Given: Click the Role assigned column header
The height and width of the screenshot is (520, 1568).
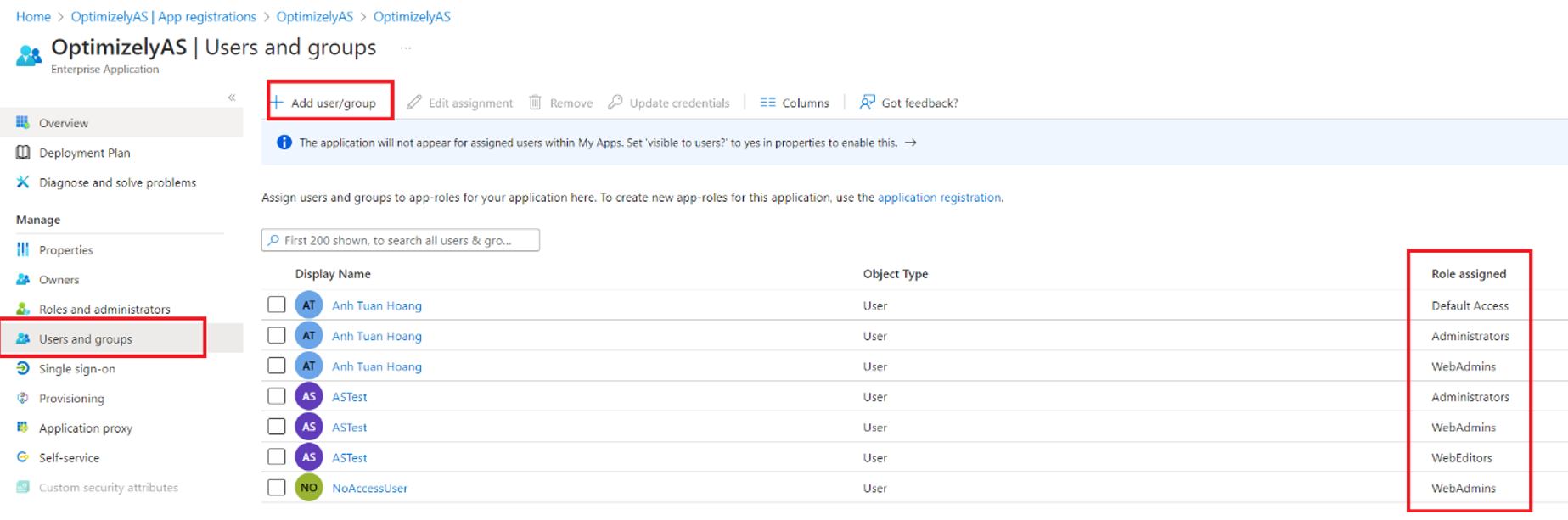Looking at the screenshot, I should coord(1469,274).
